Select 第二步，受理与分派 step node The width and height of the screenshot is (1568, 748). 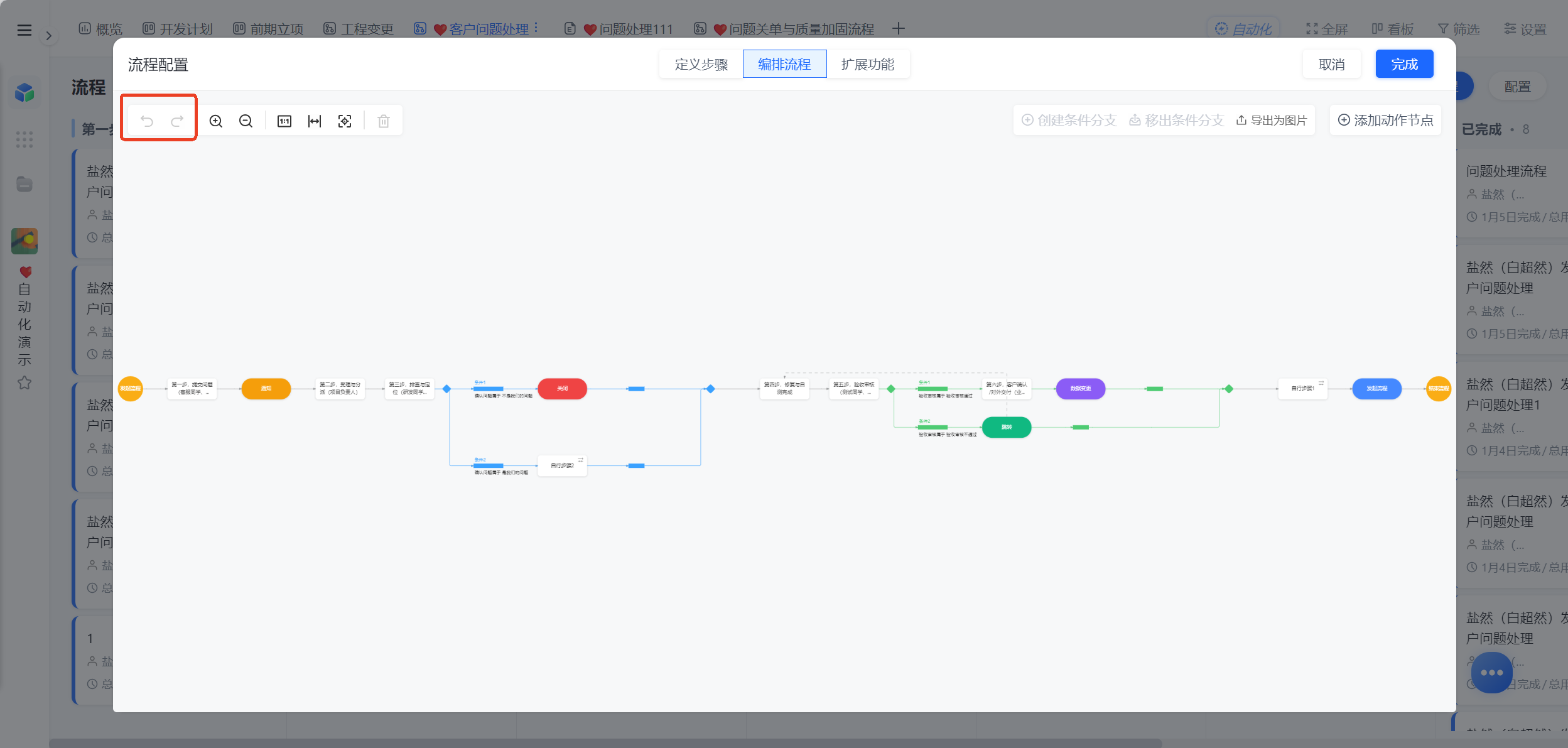(340, 389)
